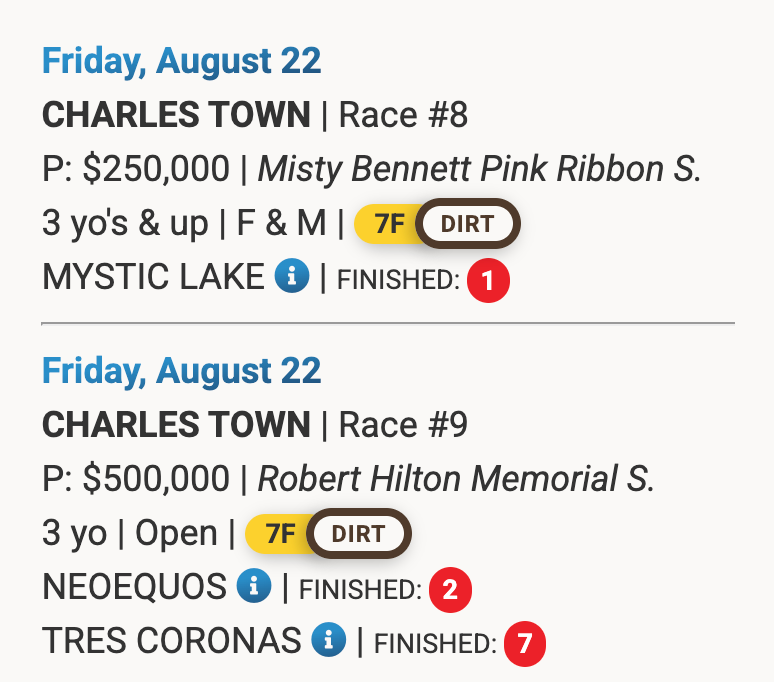Image resolution: width=774 pixels, height=682 pixels.
Task: Select the DIRT surface badge for Race #9
Action: tap(358, 534)
